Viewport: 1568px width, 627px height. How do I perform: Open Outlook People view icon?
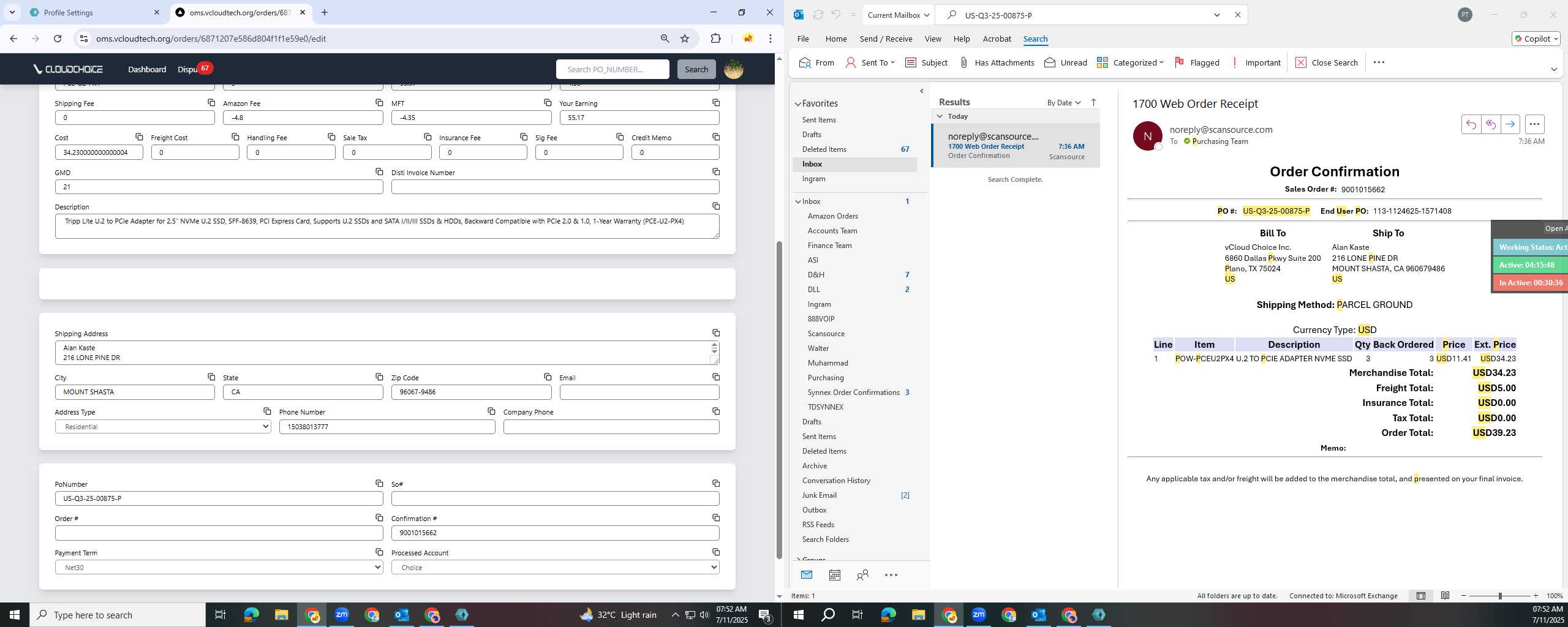(862, 575)
